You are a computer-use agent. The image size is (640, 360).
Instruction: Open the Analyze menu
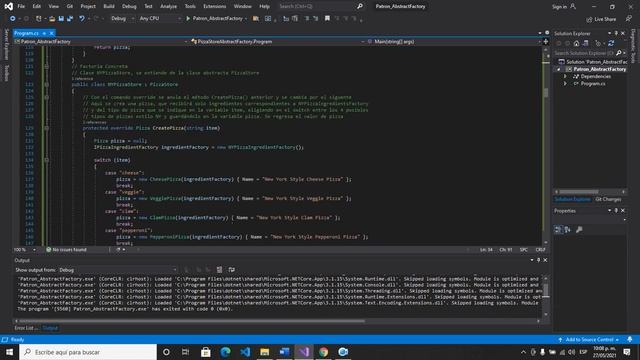pyautogui.click(x=168, y=7)
